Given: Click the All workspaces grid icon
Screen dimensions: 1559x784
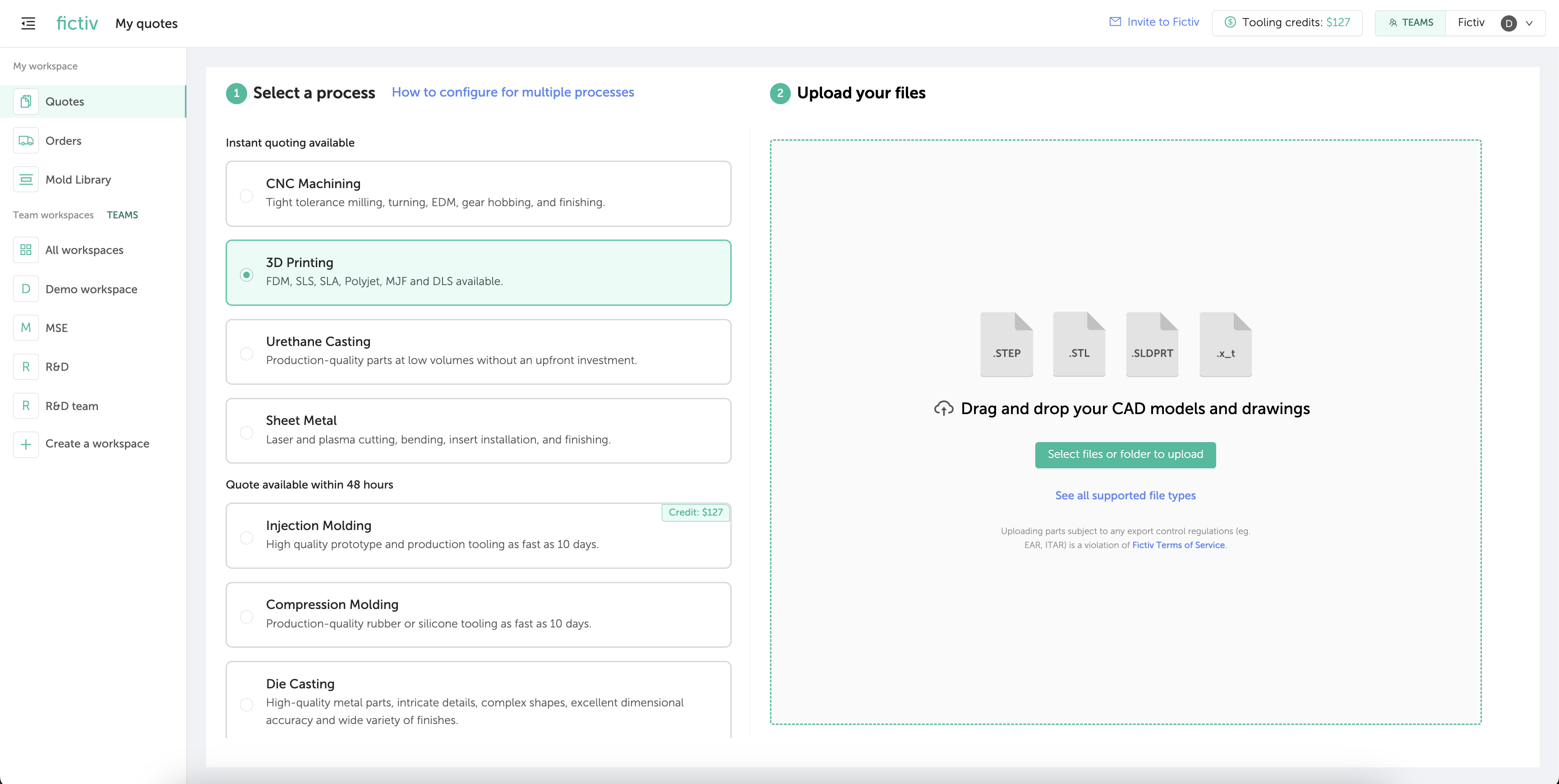Looking at the screenshot, I should click(26, 249).
